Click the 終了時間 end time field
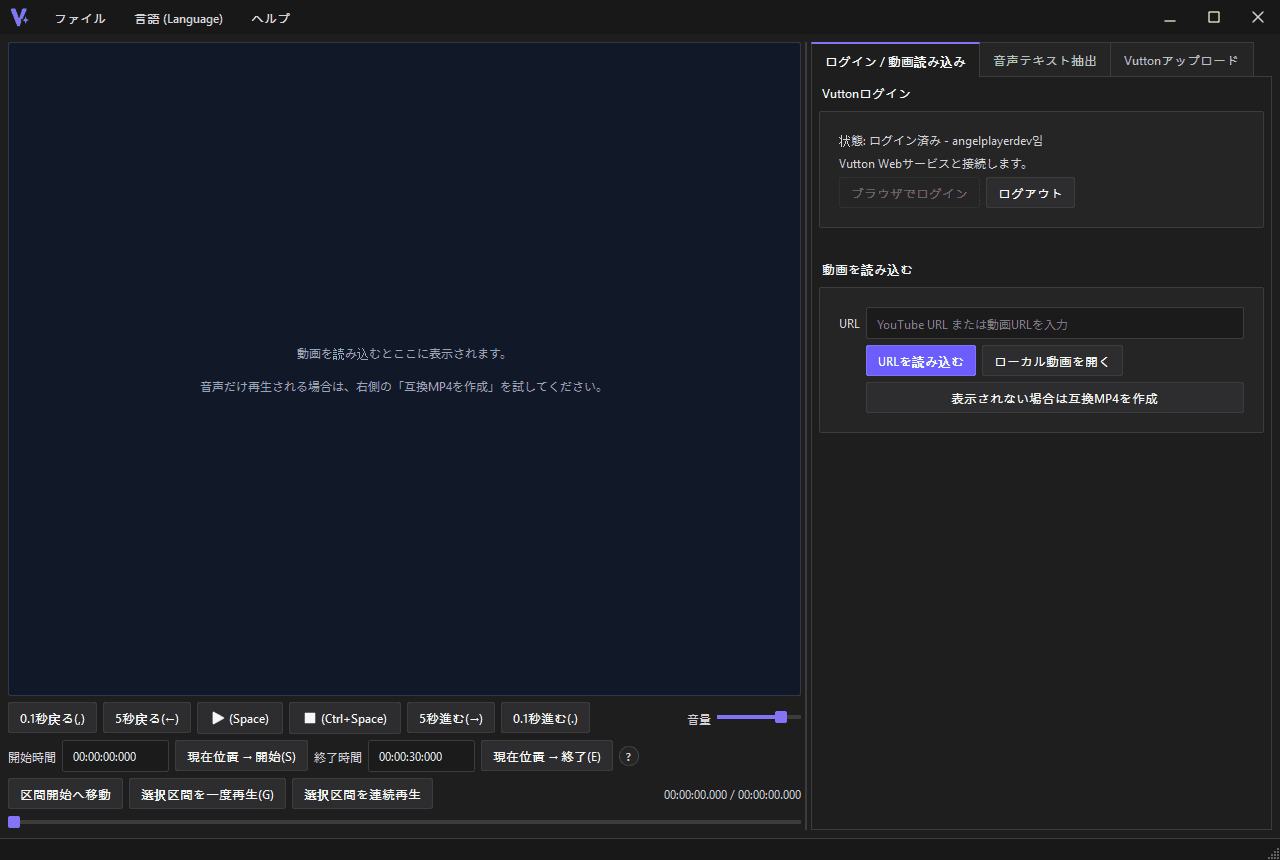1280x860 pixels. (x=421, y=756)
